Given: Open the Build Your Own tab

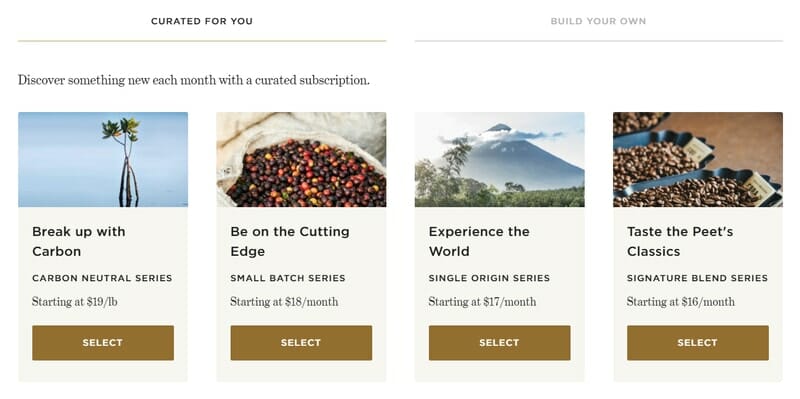Looking at the screenshot, I should click(598, 21).
